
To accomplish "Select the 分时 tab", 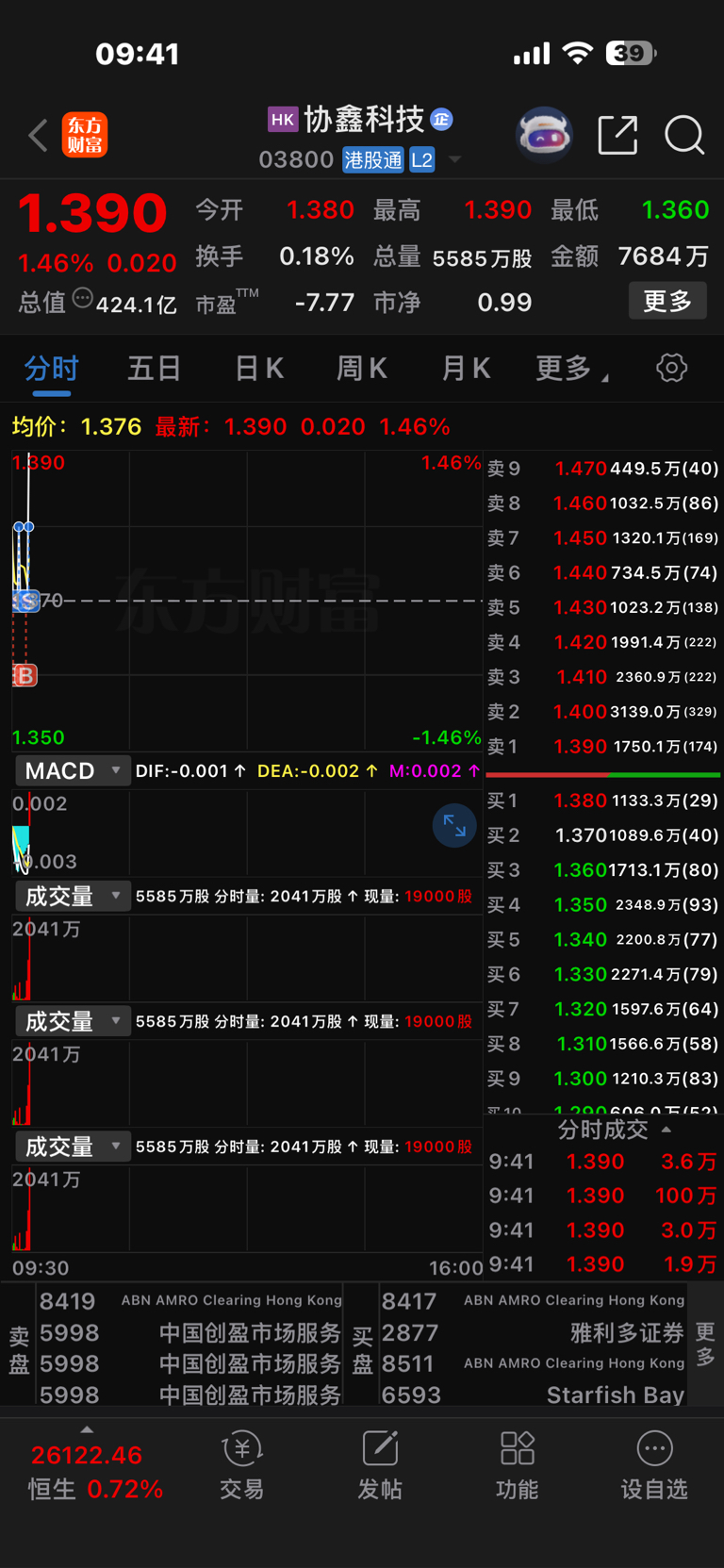I will [x=52, y=368].
